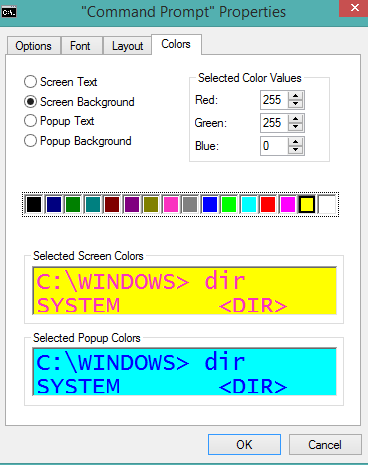Viewport: 368px width, 465px height.
Task: Increase the Red value with up arrow
Action: coord(295,96)
